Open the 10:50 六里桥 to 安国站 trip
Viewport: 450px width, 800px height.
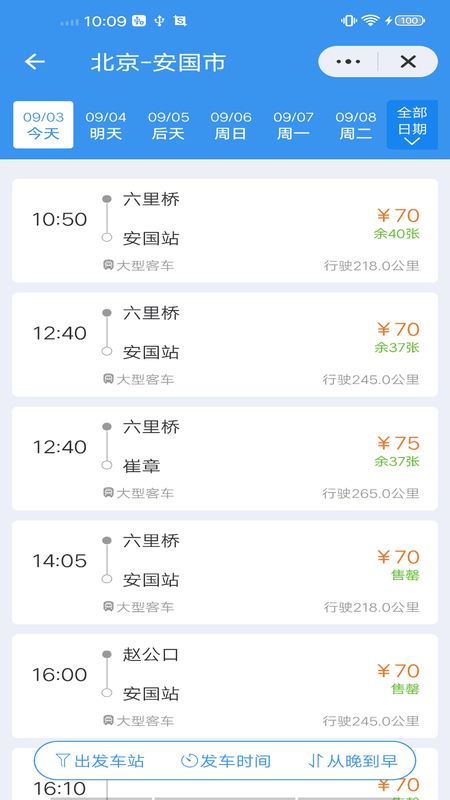[x=225, y=231]
